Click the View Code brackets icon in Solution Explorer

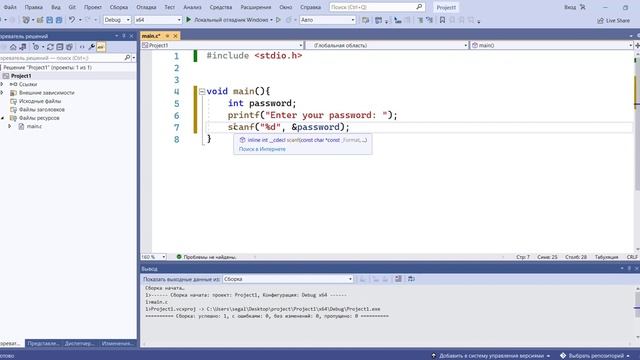(82, 47)
